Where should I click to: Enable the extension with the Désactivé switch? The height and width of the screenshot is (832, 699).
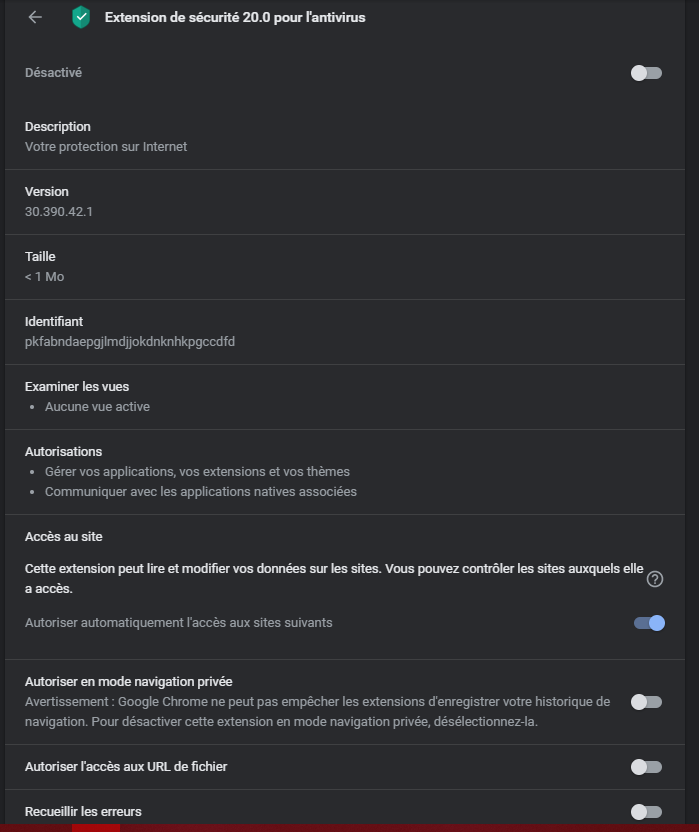[646, 73]
